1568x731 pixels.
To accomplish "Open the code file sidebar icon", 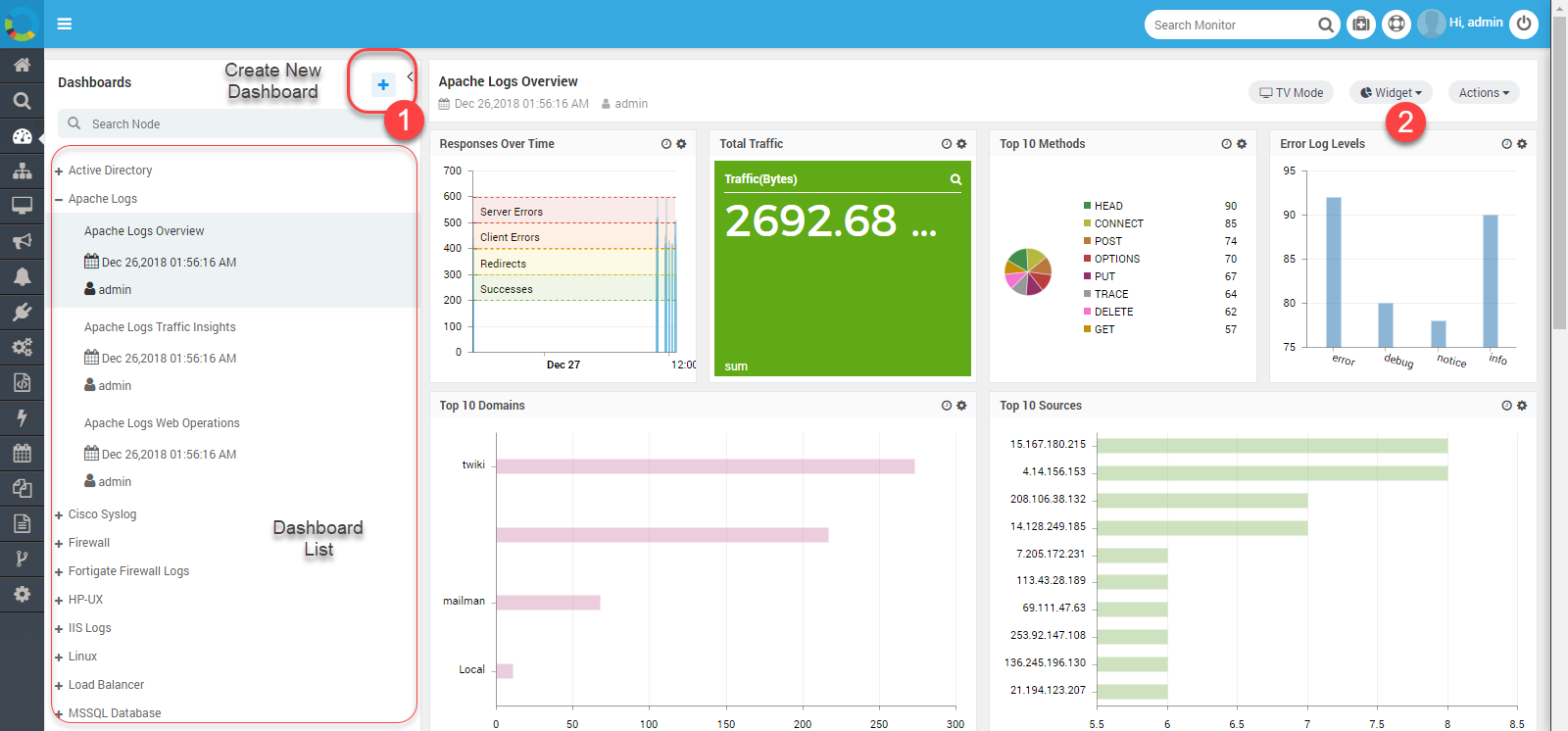I will (22, 382).
